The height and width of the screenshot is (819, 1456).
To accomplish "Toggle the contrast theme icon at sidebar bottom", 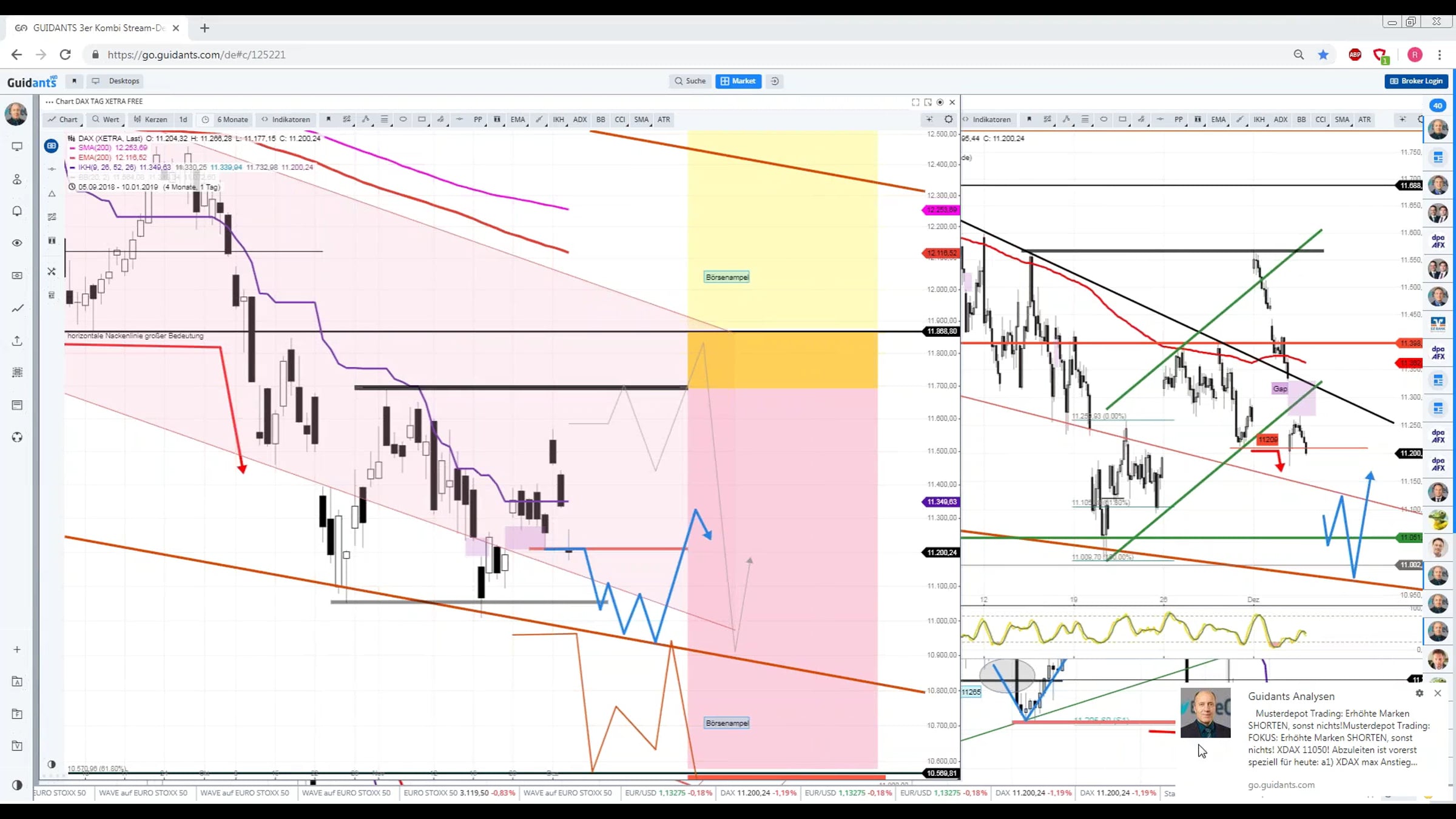I will [17, 785].
